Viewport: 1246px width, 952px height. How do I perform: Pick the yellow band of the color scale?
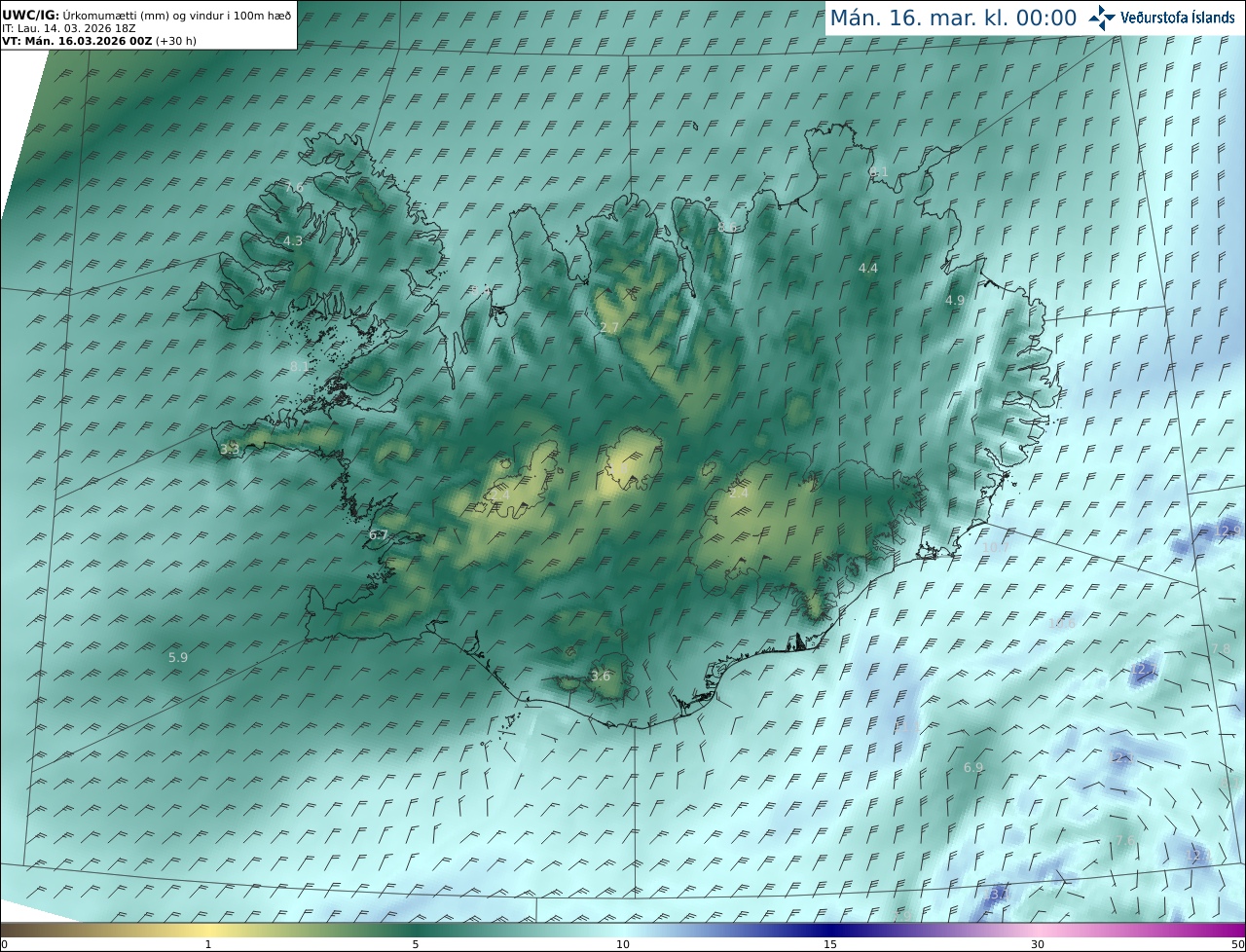208,930
